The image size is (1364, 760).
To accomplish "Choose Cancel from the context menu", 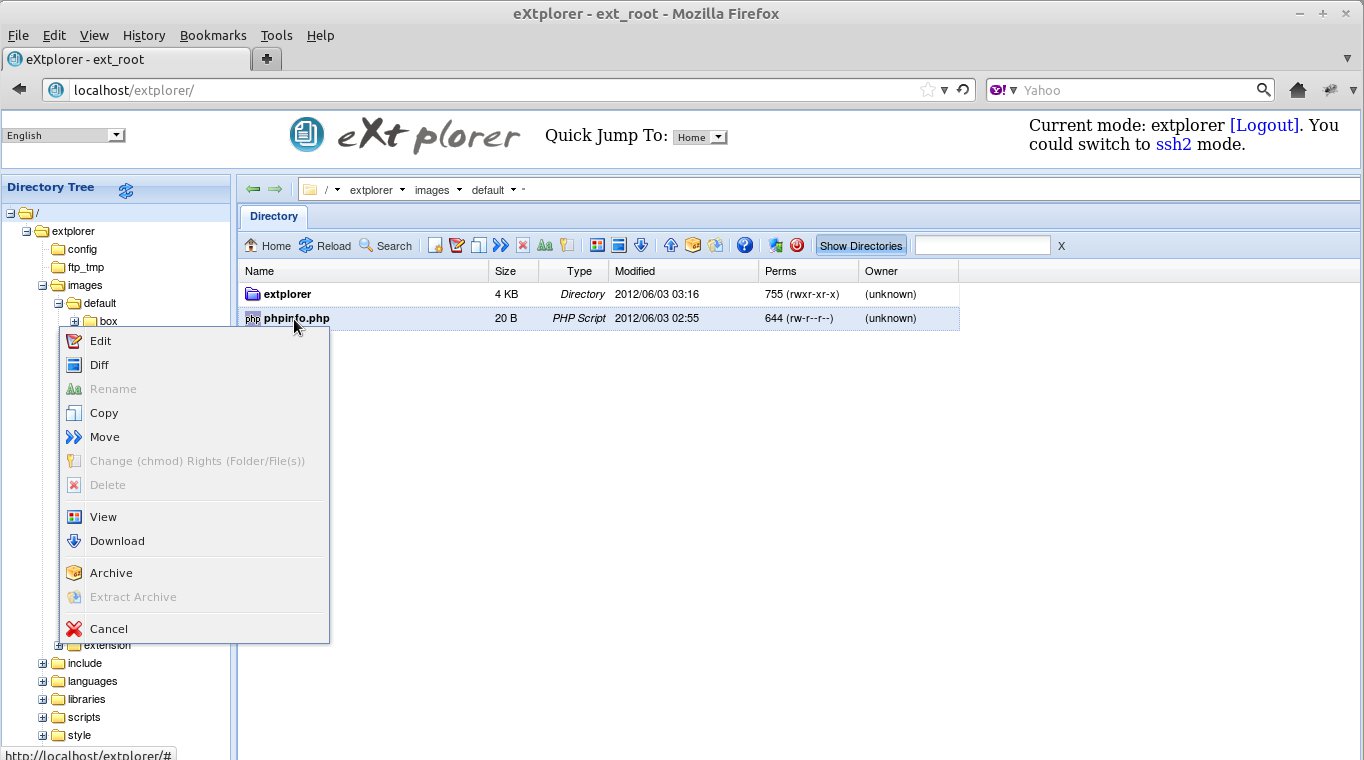I will [x=194, y=629].
